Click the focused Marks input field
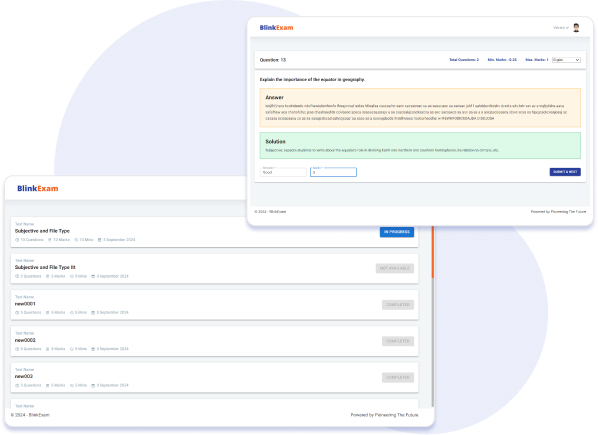Viewport: 598px width, 435px height. 333,172
